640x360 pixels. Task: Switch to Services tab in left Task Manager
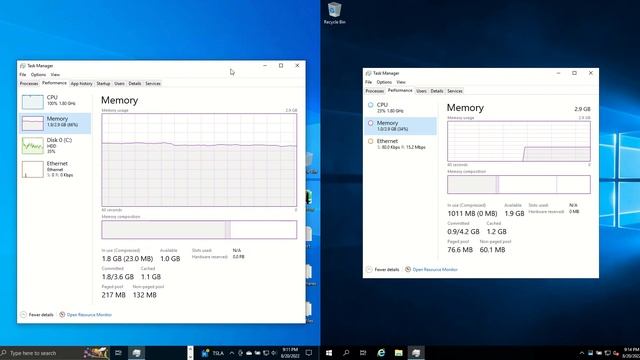click(x=153, y=84)
